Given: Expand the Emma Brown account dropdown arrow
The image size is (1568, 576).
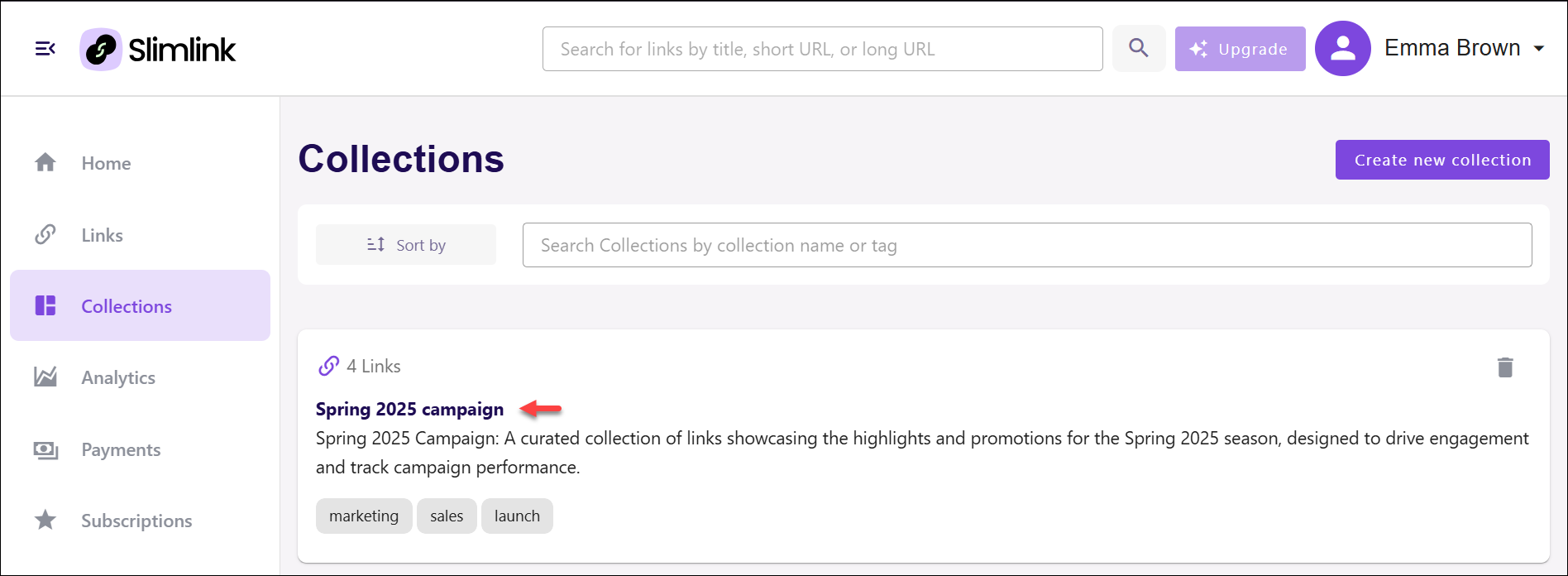Looking at the screenshot, I should [x=1539, y=48].
